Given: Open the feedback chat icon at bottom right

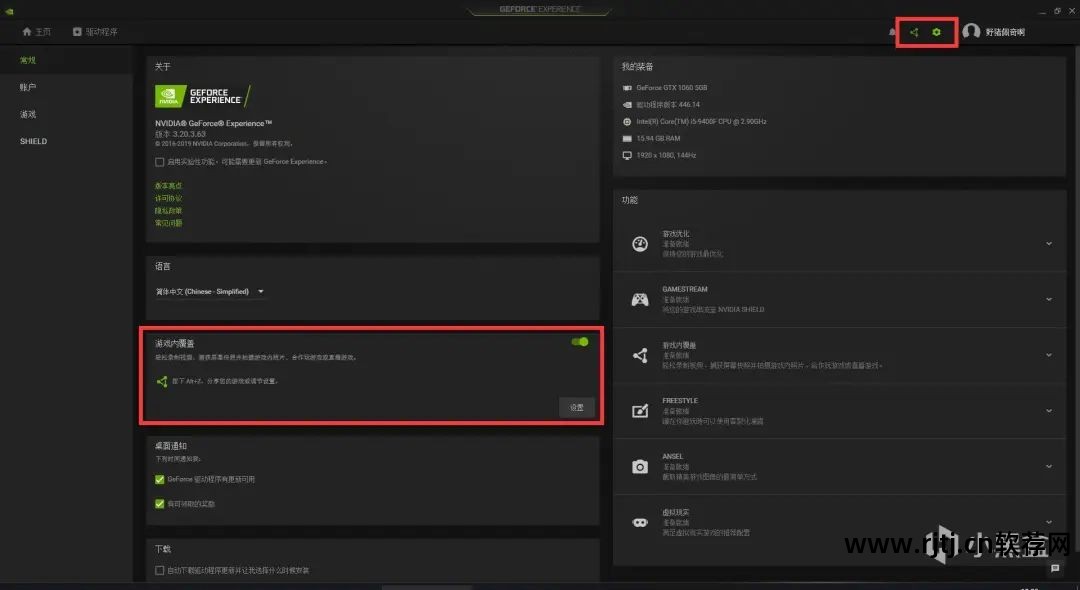Looking at the screenshot, I should [1055, 568].
